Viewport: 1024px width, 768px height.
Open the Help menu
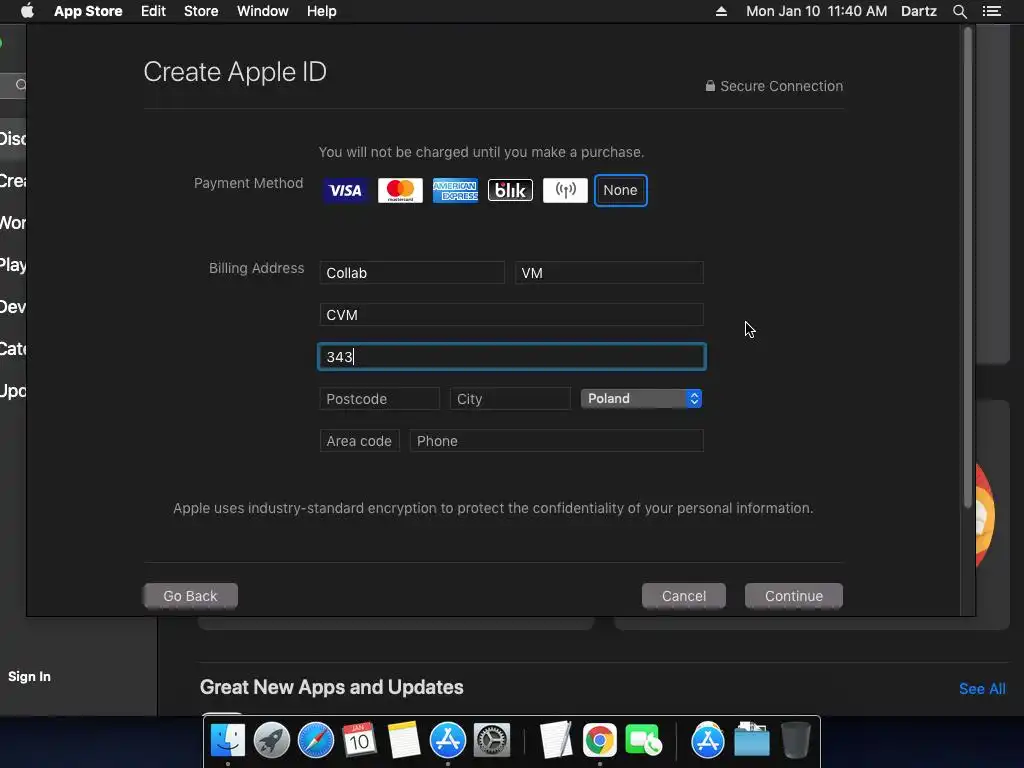click(x=322, y=11)
